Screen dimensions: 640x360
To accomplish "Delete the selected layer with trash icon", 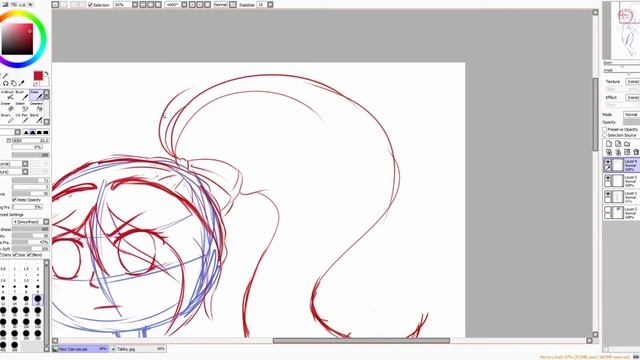I will click(636, 152).
